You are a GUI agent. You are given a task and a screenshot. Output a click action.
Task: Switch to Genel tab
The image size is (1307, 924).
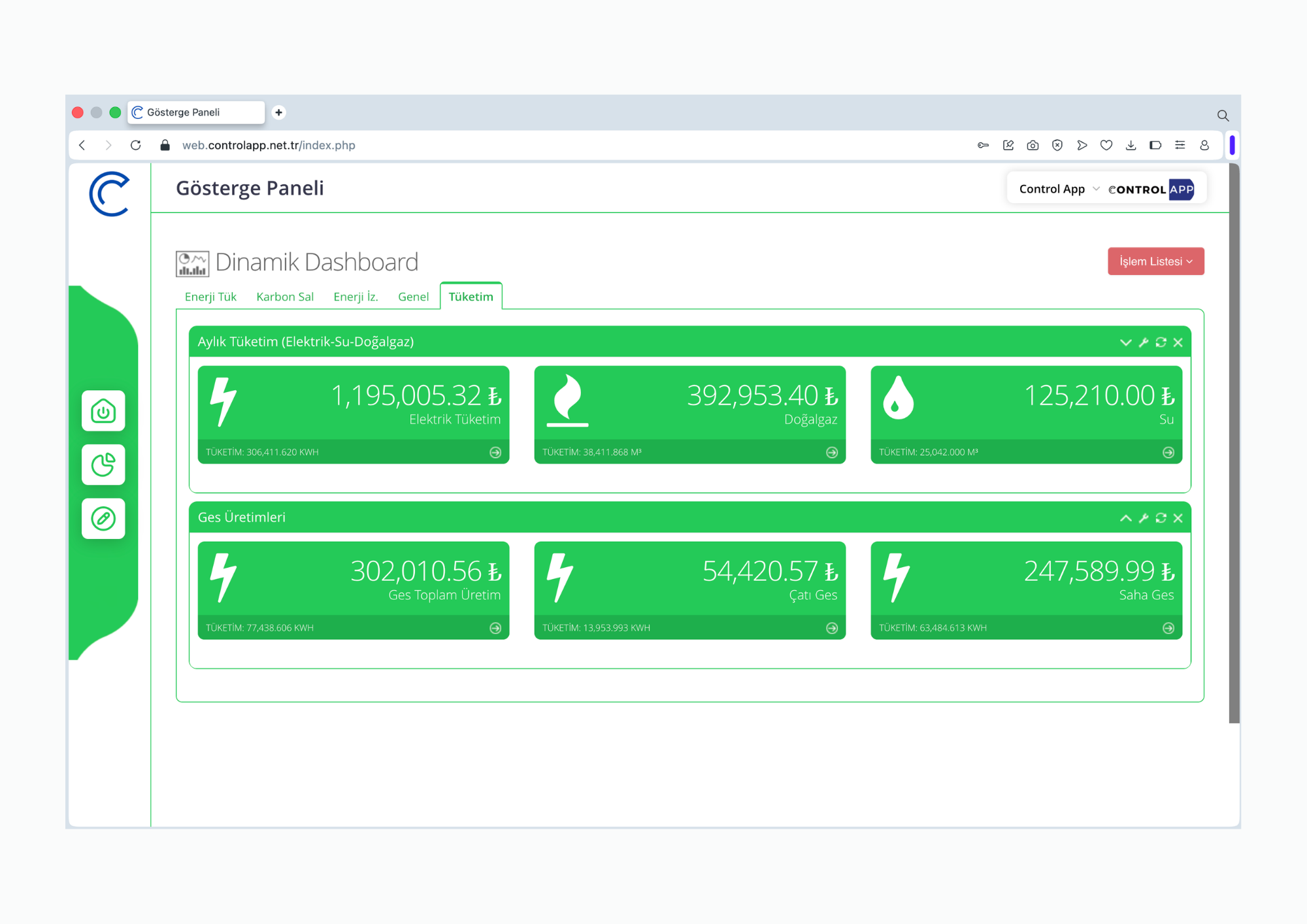pos(413,297)
